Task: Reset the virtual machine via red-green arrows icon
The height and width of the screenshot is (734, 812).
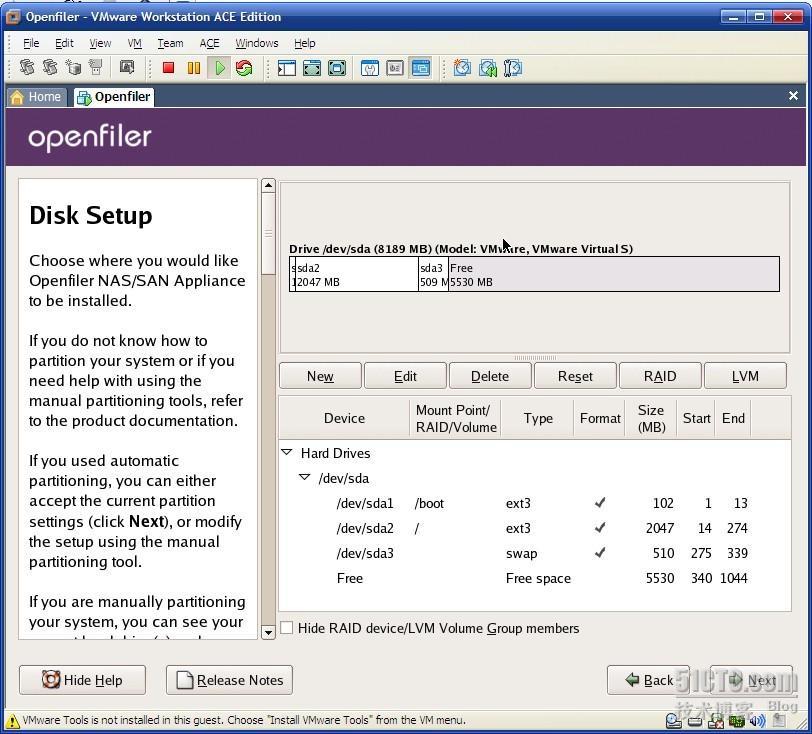Action: pos(244,68)
